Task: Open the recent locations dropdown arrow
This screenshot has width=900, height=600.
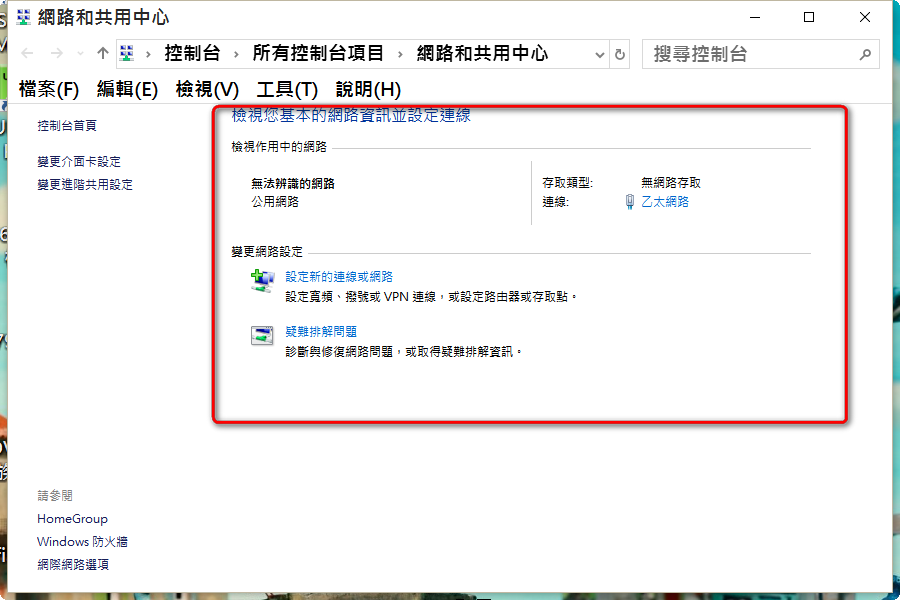Action: pyautogui.click(x=80, y=54)
